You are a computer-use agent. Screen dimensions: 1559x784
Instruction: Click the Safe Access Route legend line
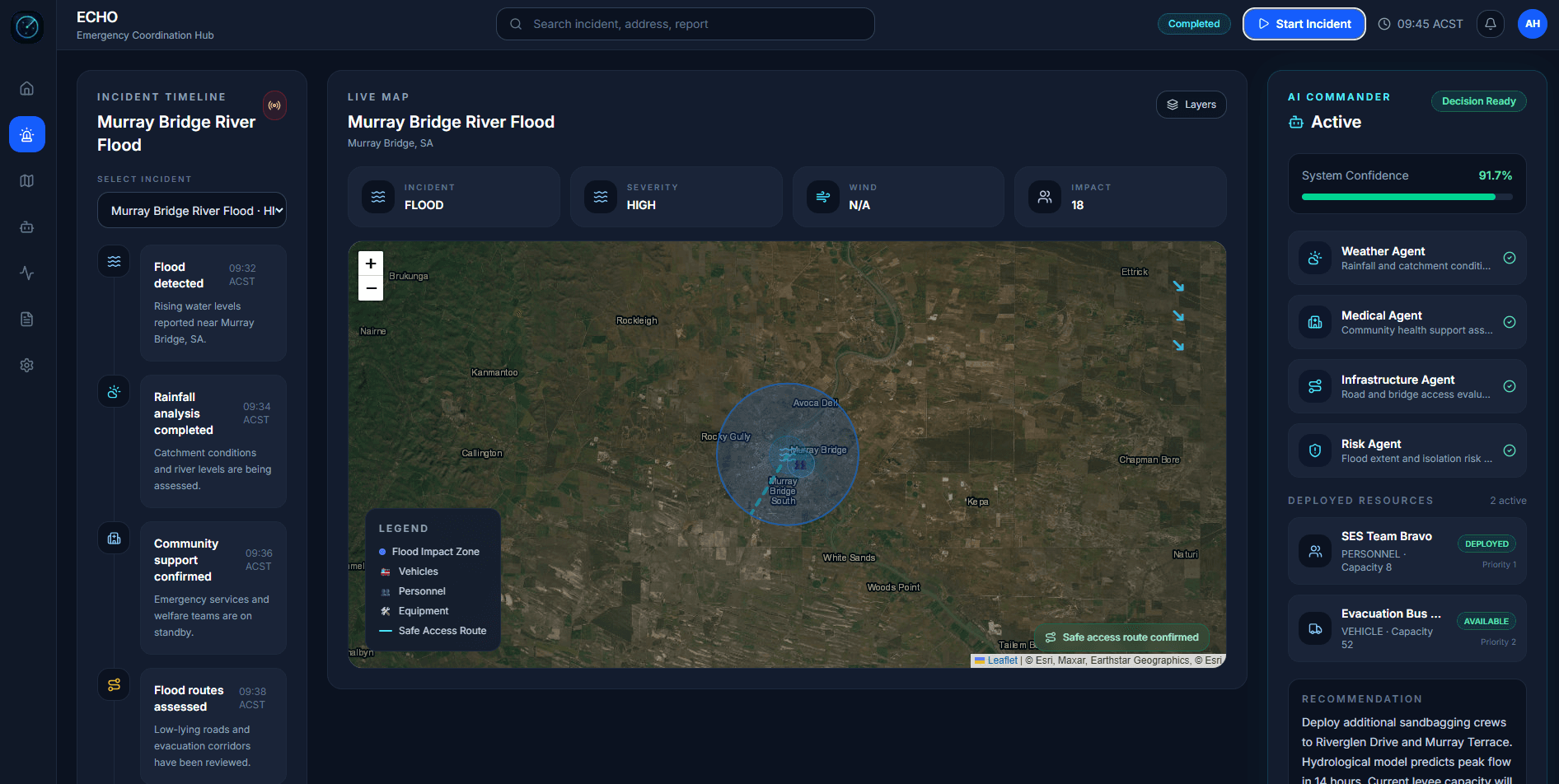point(385,631)
